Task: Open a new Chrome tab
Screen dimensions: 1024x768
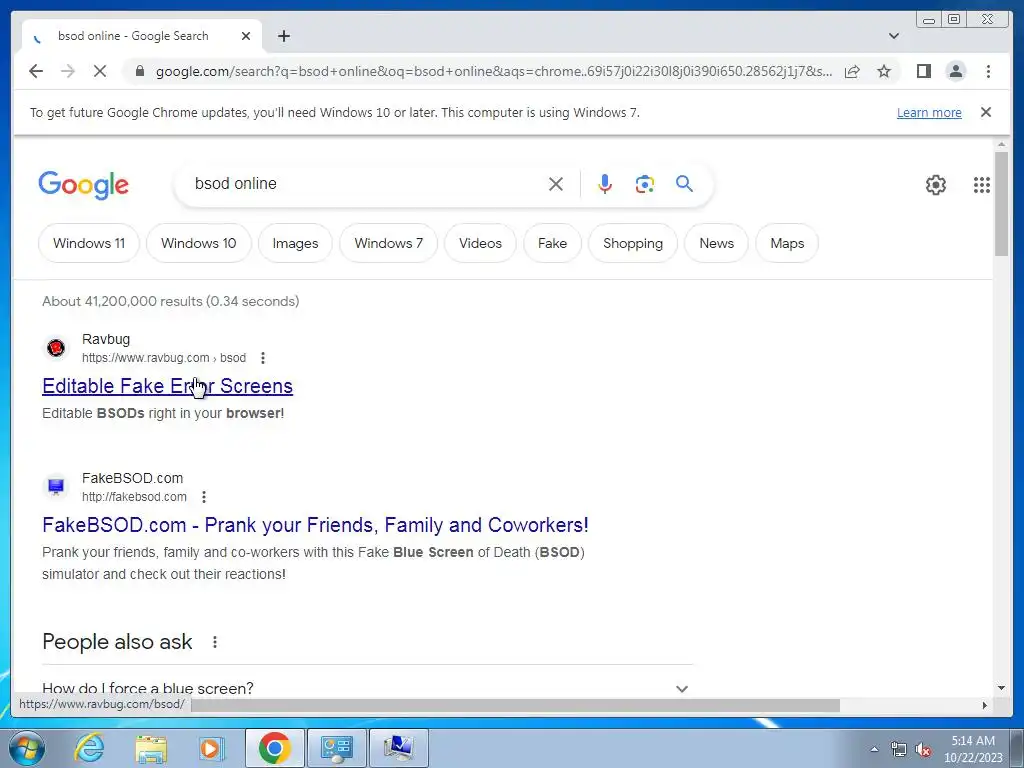Action: click(x=283, y=36)
